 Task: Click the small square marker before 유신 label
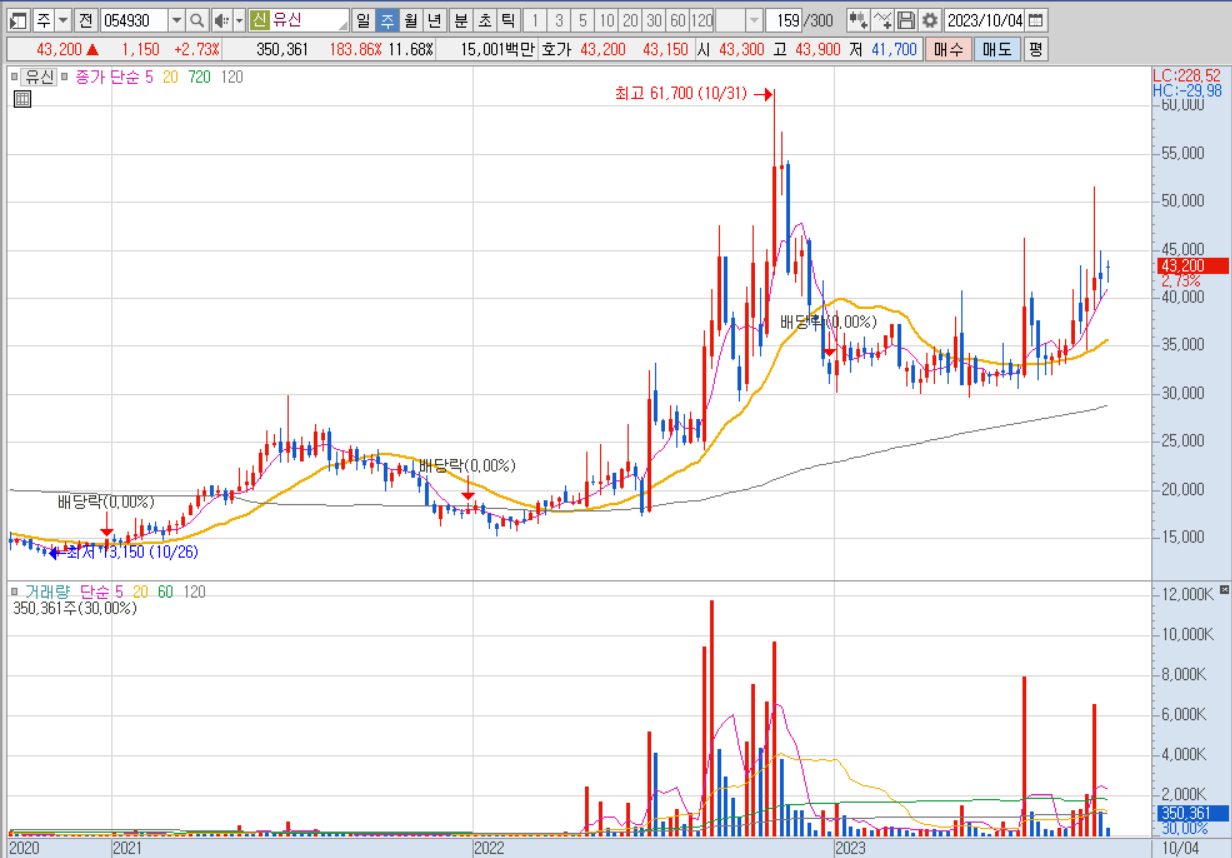[x=14, y=76]
